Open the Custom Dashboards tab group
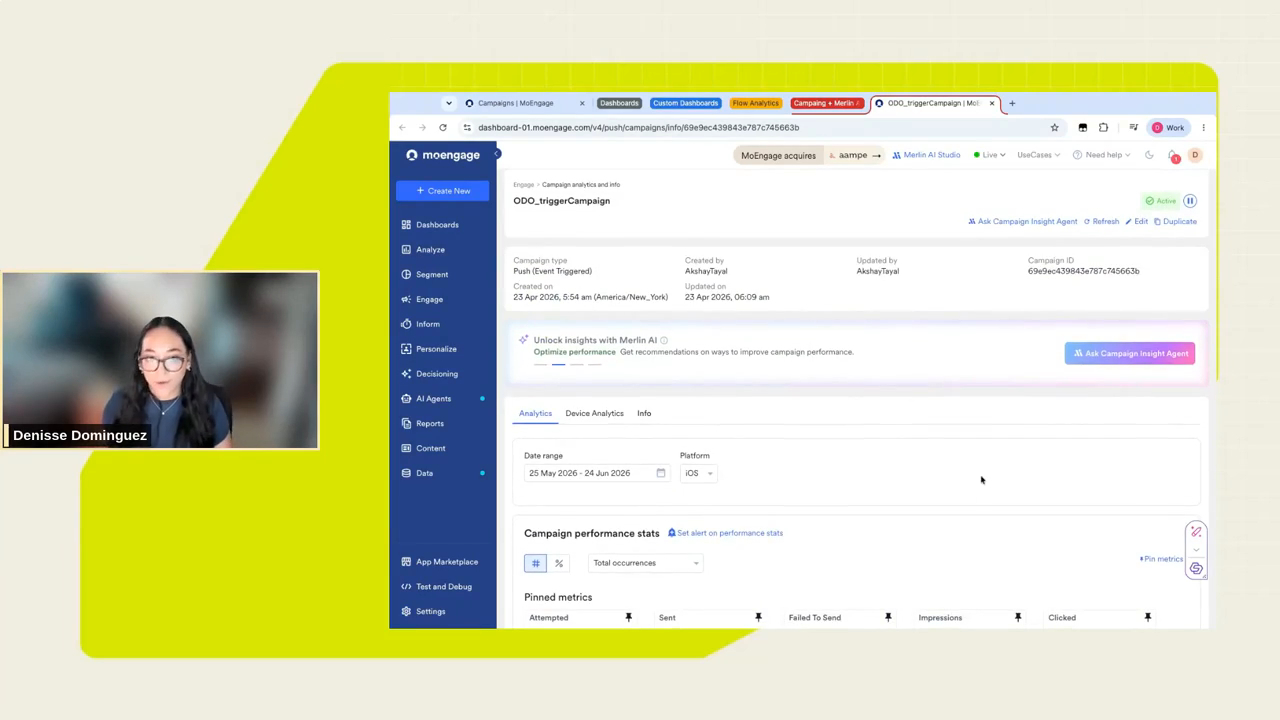Viewport: 1280px width, 720px height. click(x=685, y=103)
